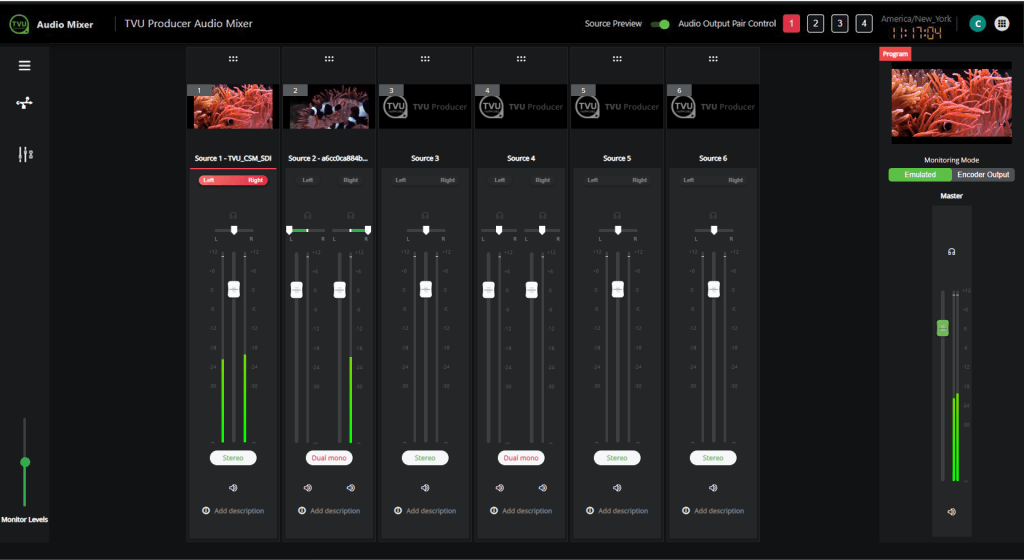Click the USB devices icon in the sidebar
1024x560 pixels.
[25, 104]
